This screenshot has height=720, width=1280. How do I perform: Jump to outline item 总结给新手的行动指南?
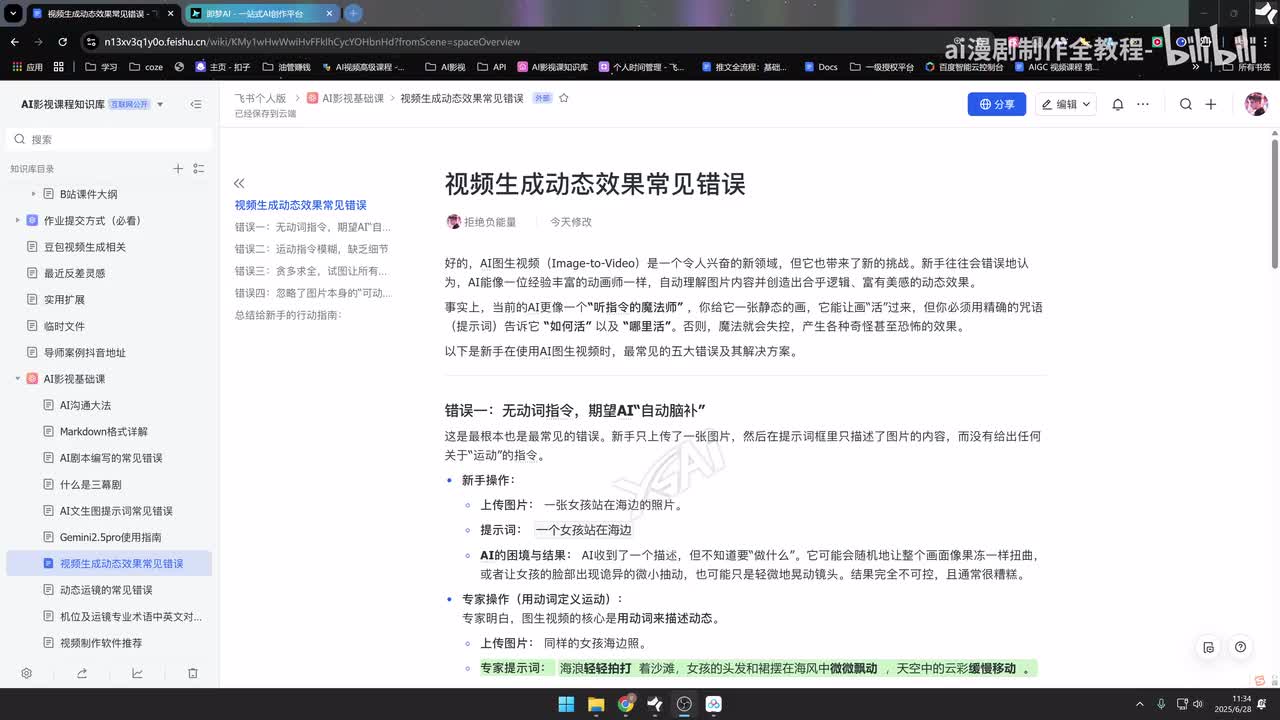pos(288,315)
